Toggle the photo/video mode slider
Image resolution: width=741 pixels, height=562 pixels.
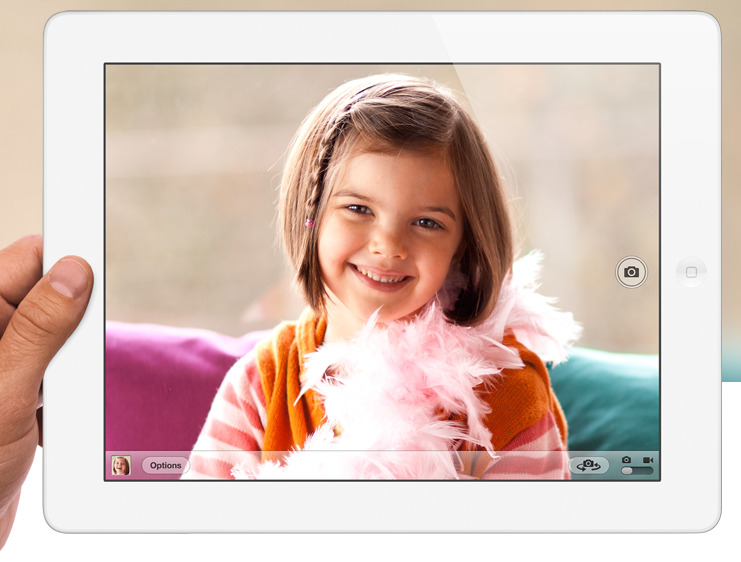(x=637, y=470)
